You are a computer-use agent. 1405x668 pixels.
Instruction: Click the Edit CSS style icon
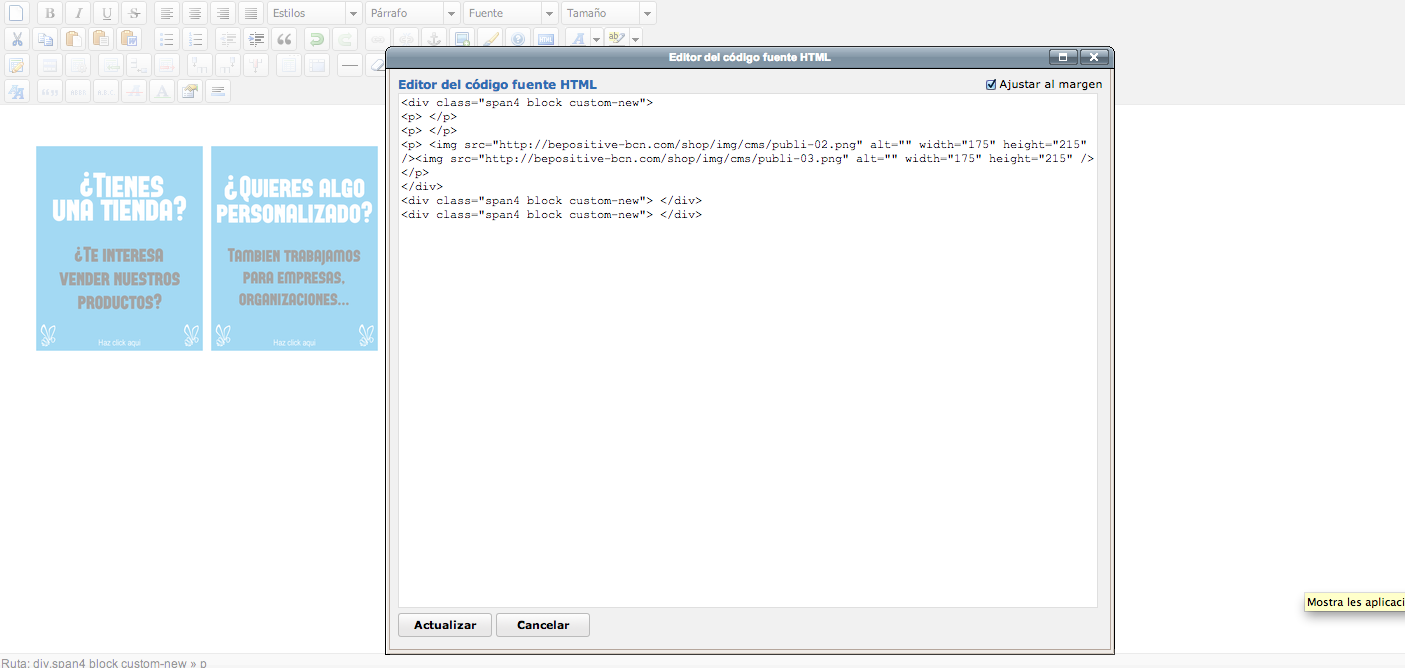[x=16, y=91]
